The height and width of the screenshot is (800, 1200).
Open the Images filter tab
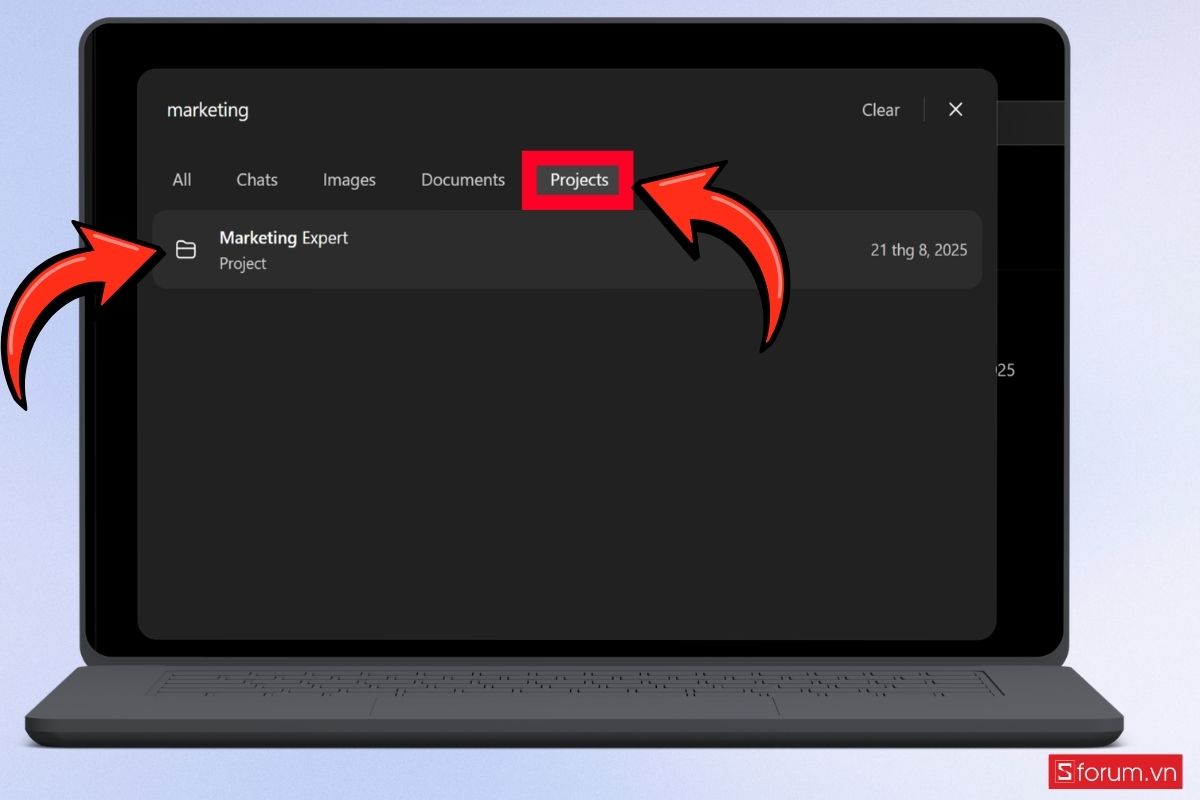coord(349,180)
